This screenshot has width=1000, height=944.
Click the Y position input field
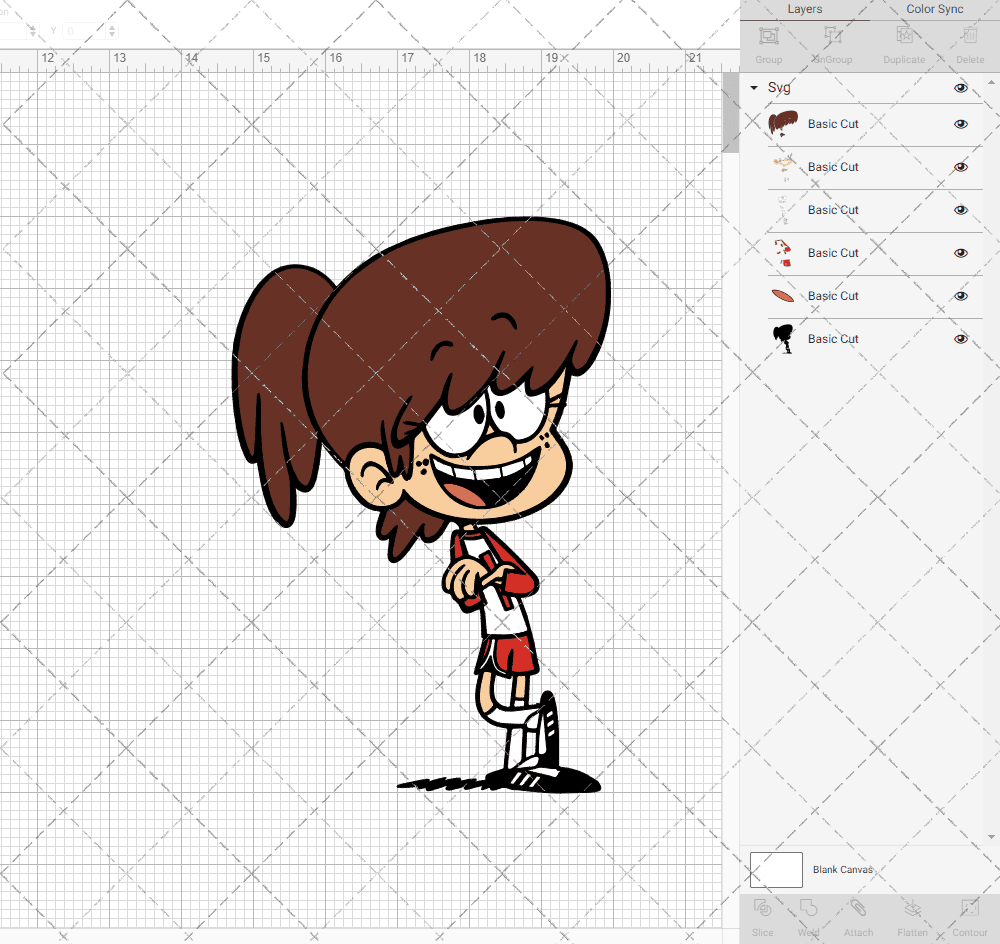(85, 31)
